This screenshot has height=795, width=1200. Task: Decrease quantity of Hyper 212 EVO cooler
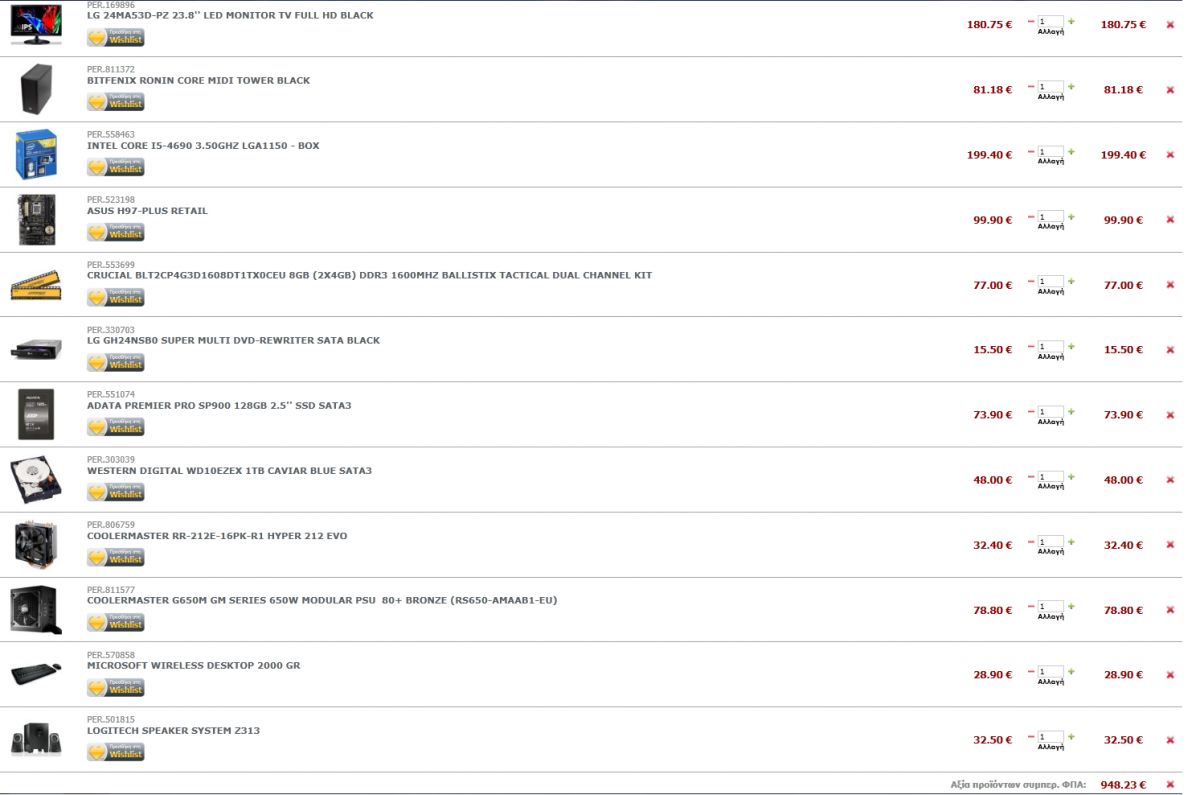click(1031, 541)
